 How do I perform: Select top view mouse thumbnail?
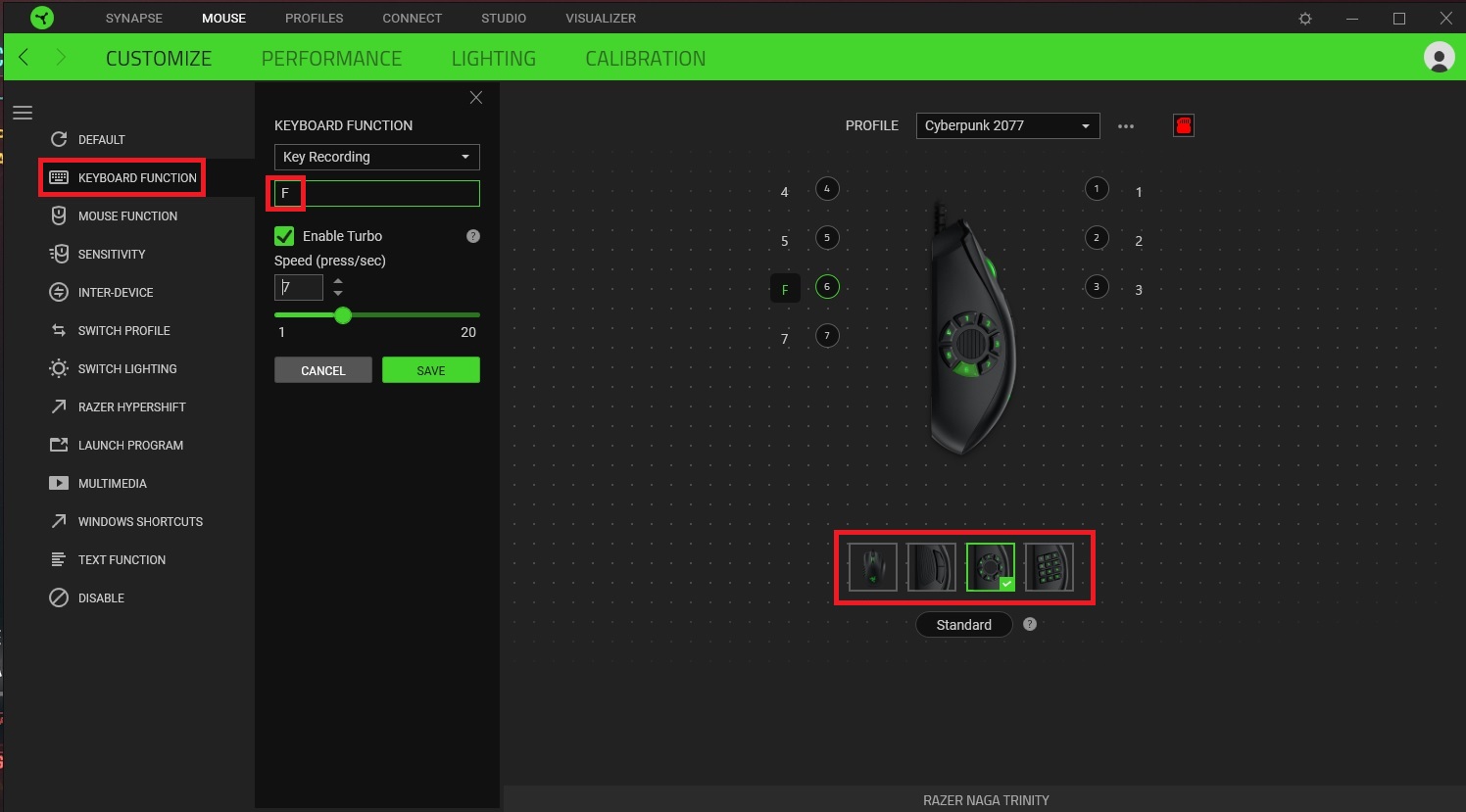[873, 567]
